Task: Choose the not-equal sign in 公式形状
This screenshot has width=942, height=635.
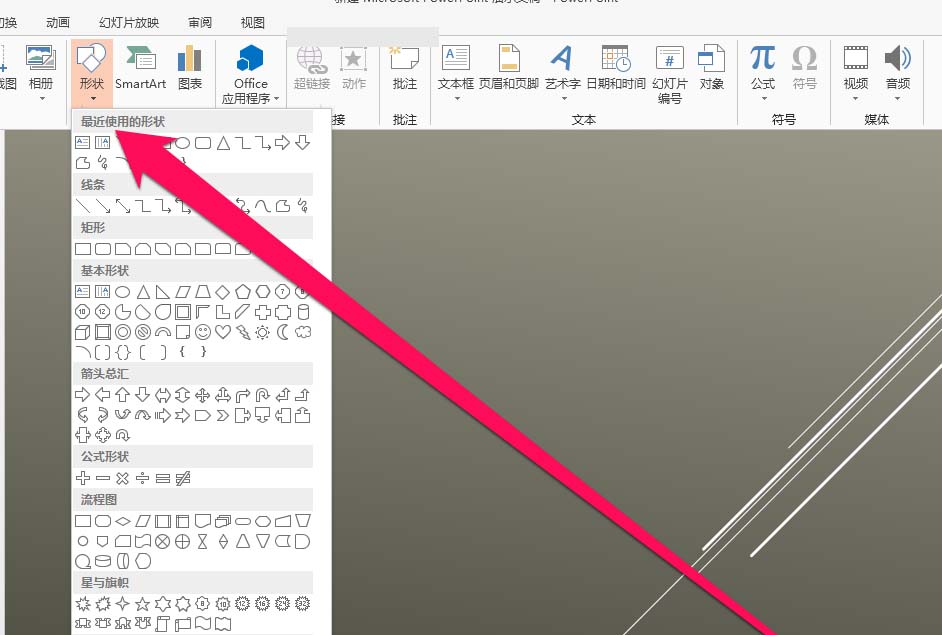Action: (183, 478)
